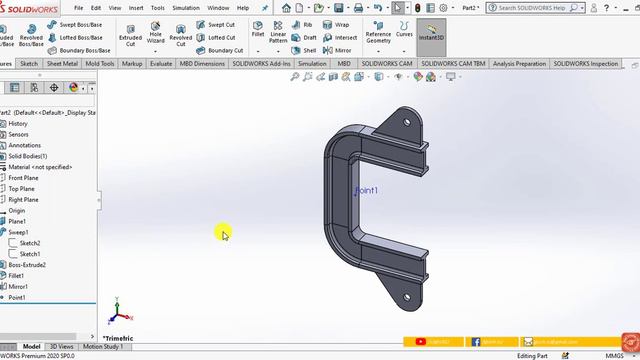
Task: Select the Draft tool
Action: tap(304, 38)
